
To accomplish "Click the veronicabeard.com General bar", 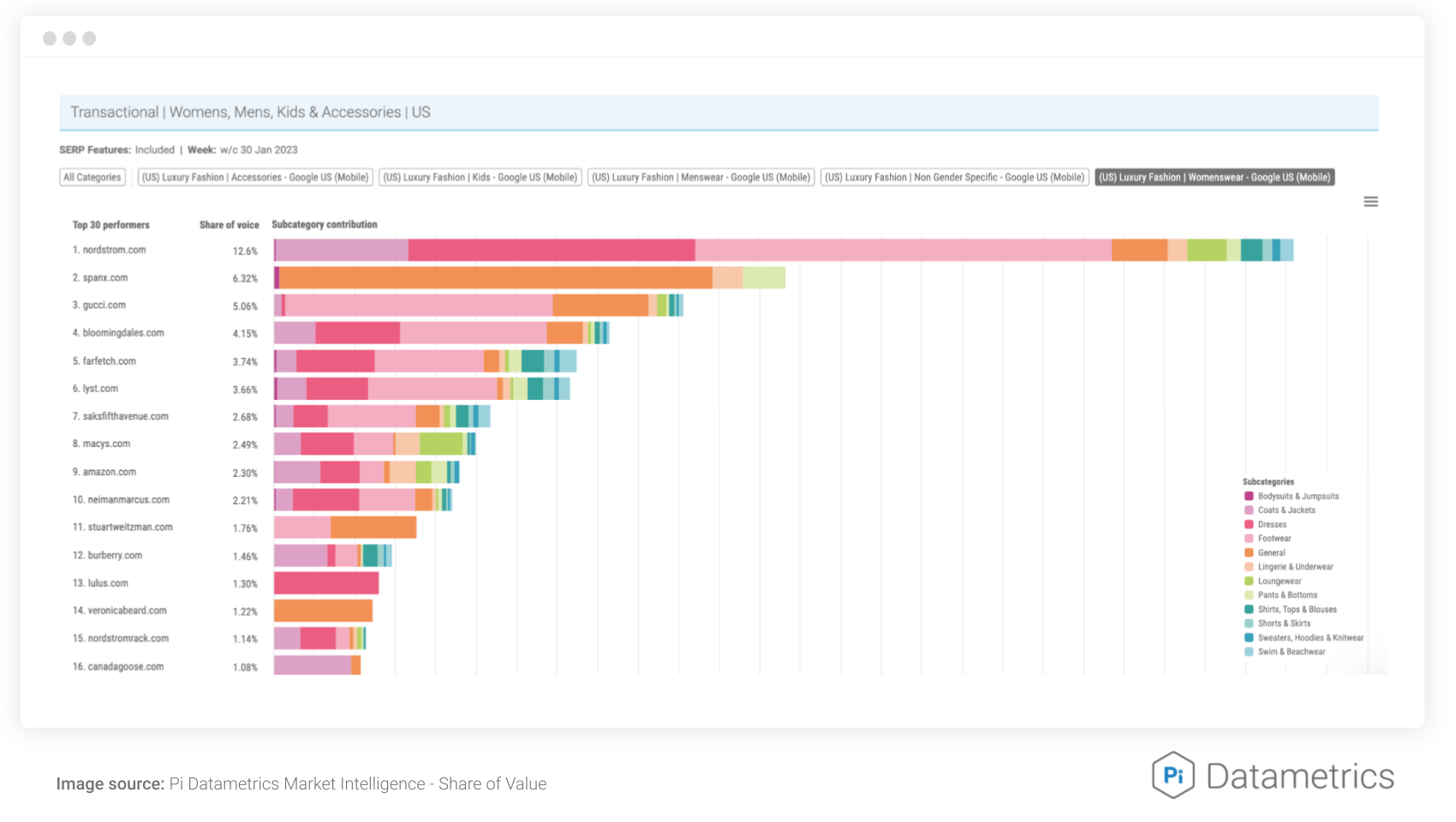I will pos(323,611).
